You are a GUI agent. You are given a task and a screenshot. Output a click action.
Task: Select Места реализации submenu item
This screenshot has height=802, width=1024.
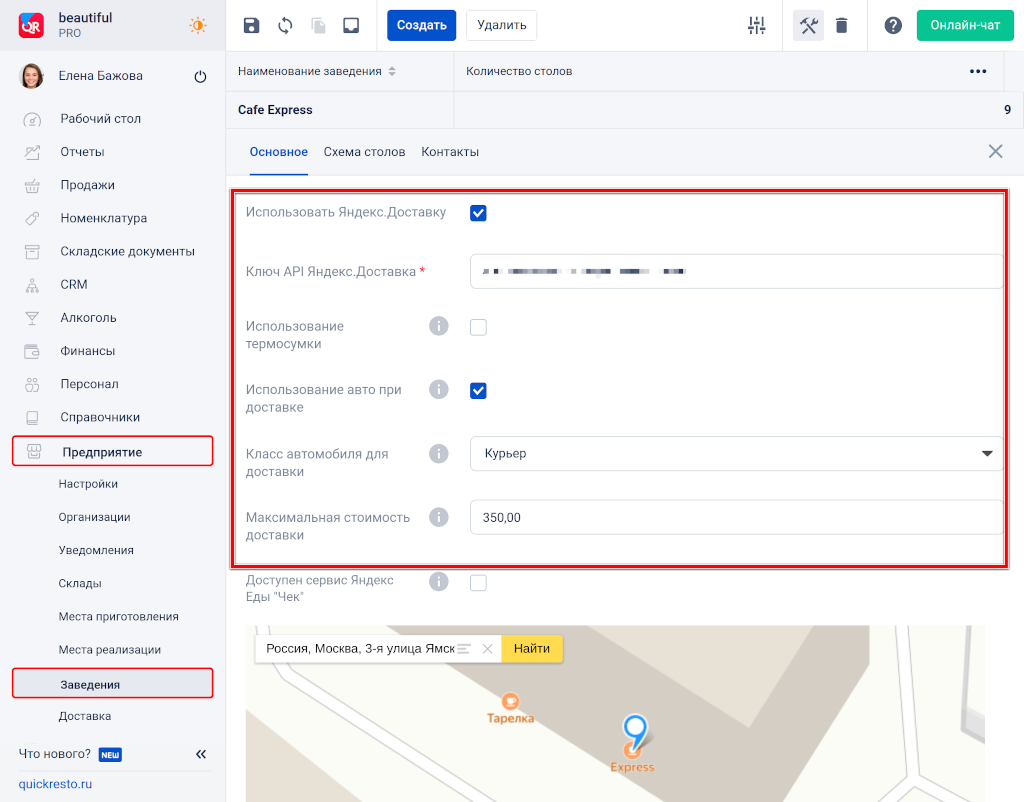[x=110, y=650]
